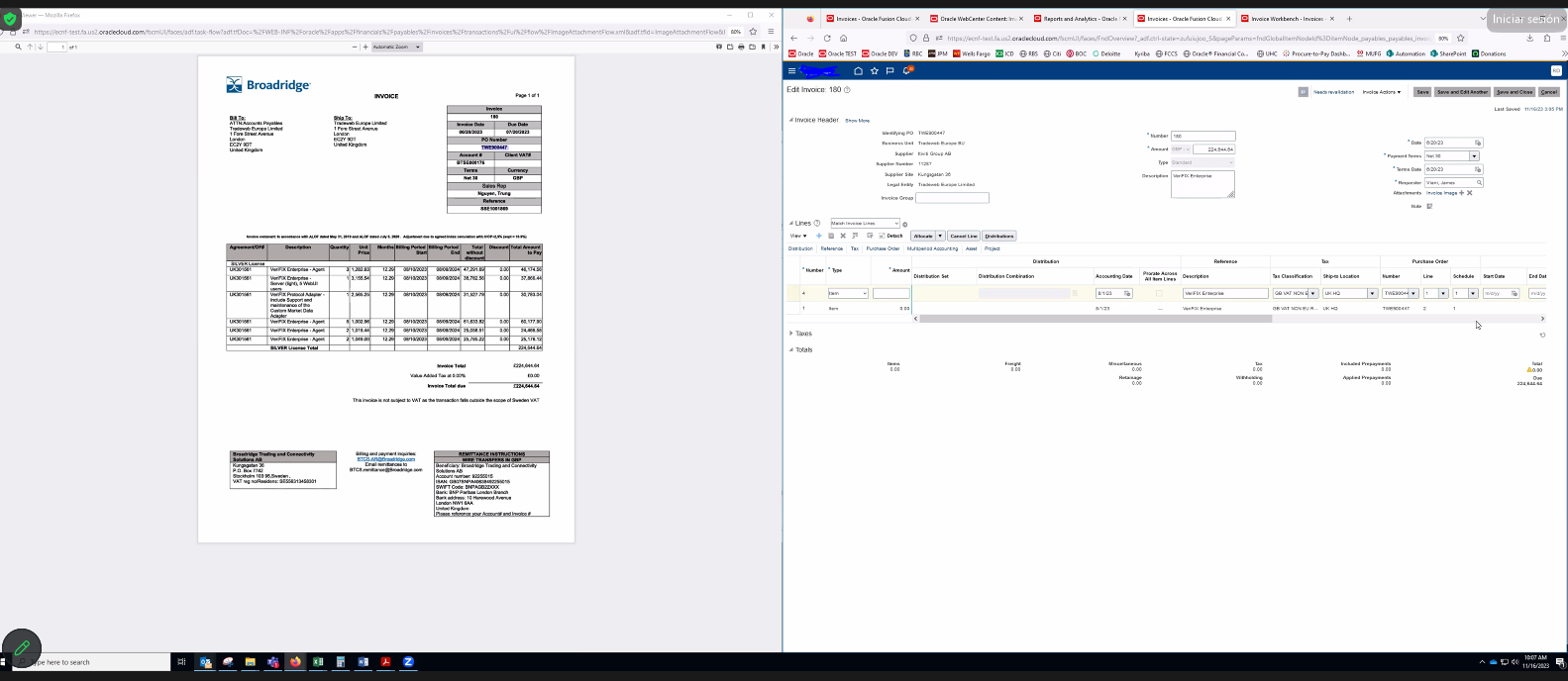Click the help icon beside Lines heading

coord(817,224)
